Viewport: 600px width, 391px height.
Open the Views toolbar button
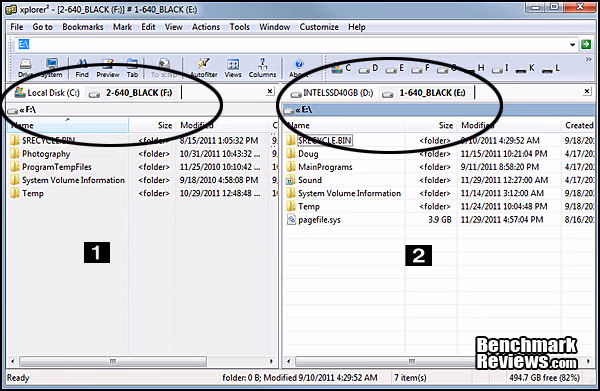pos(233,68)
